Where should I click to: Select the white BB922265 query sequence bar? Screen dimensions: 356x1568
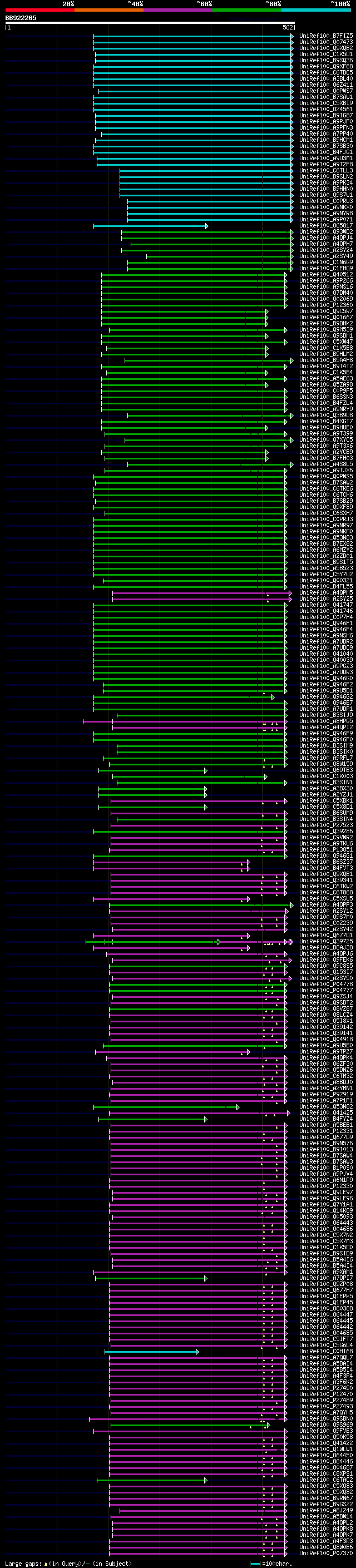[150, 22]
